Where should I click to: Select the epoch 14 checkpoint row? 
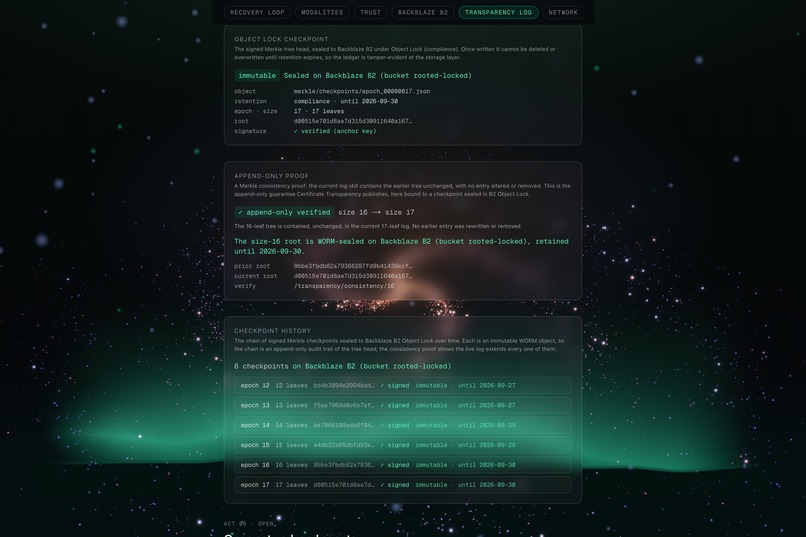point(402,425)
